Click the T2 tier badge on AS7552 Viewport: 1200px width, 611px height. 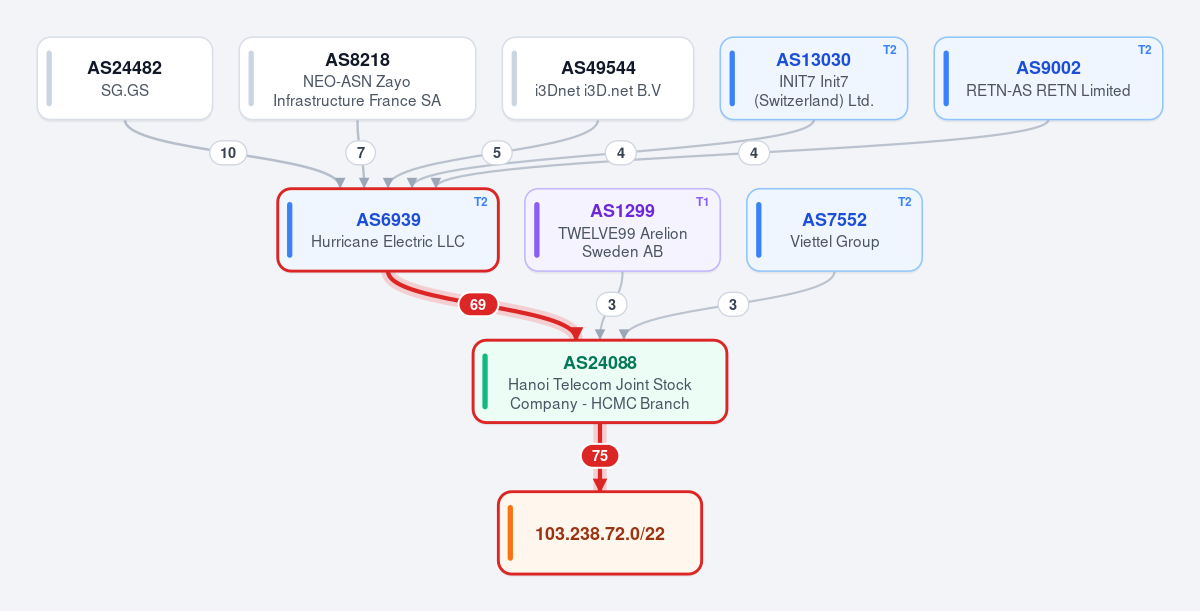coord(904,202)
